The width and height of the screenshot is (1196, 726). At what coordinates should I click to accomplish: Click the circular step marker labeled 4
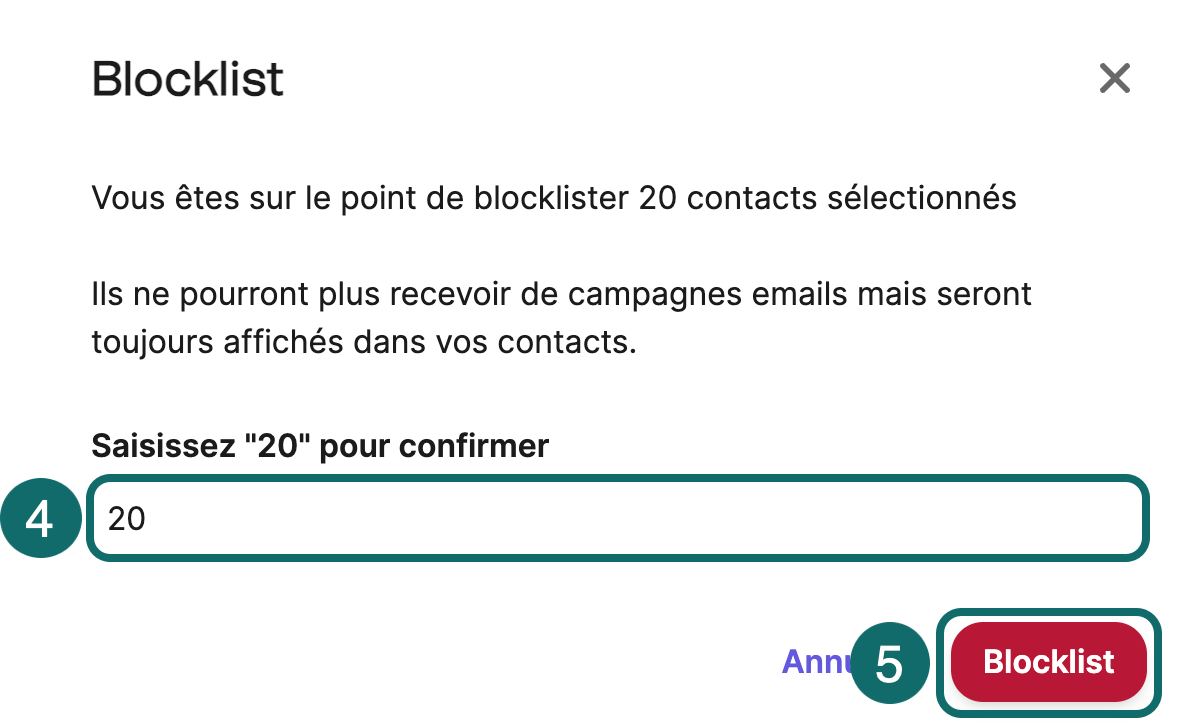[x=41, y=518]
